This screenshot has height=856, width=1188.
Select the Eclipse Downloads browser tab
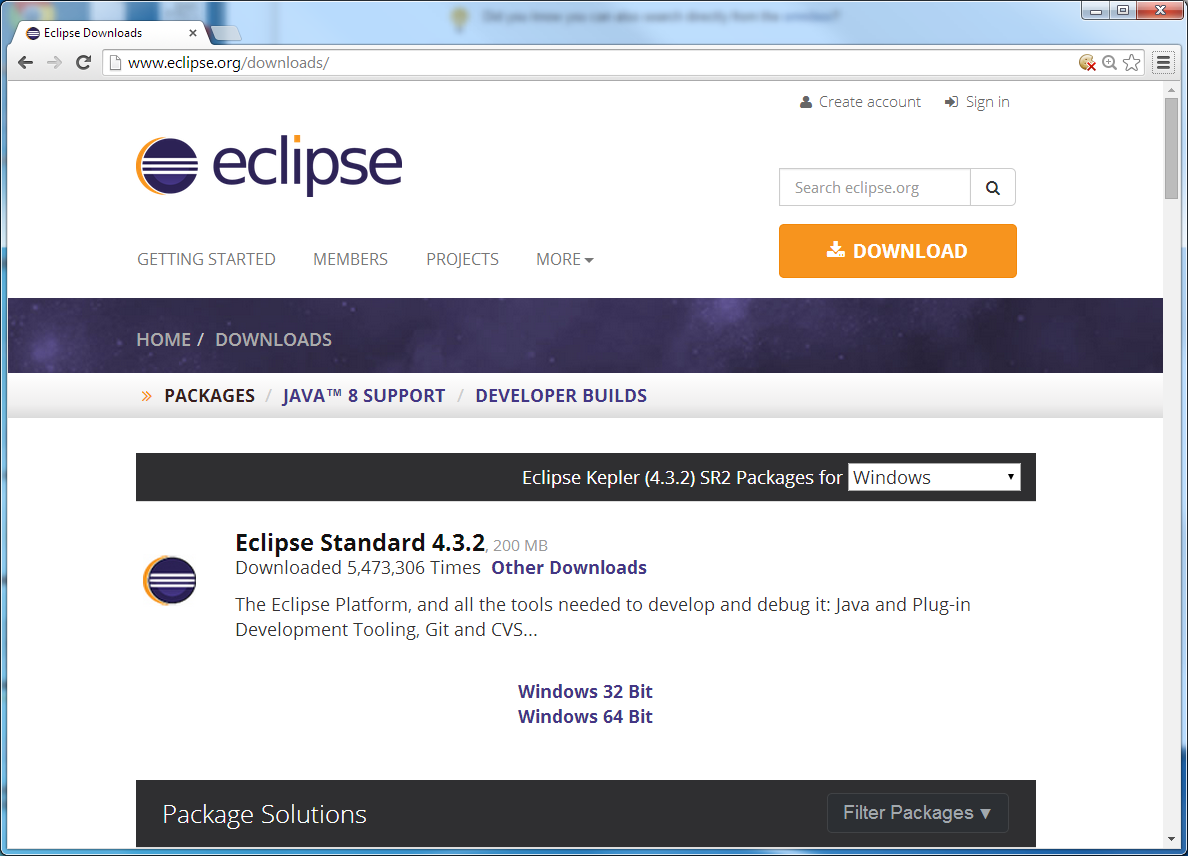111,33
